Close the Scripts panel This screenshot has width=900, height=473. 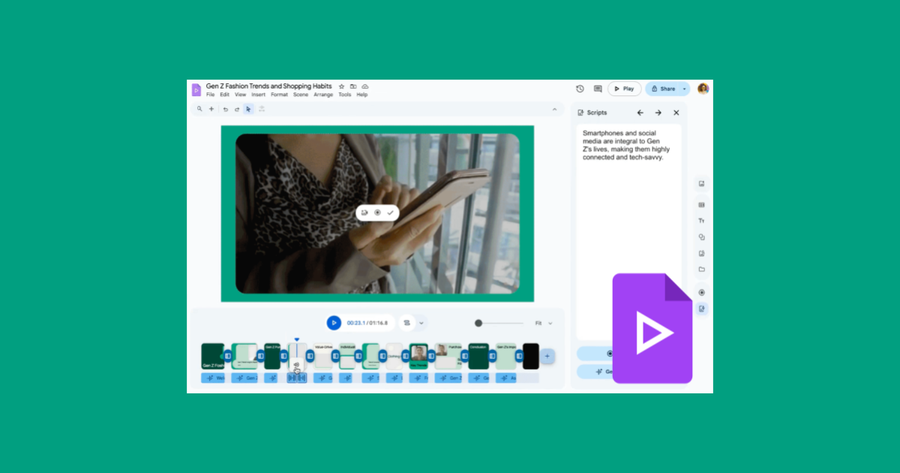pos(676,113)
